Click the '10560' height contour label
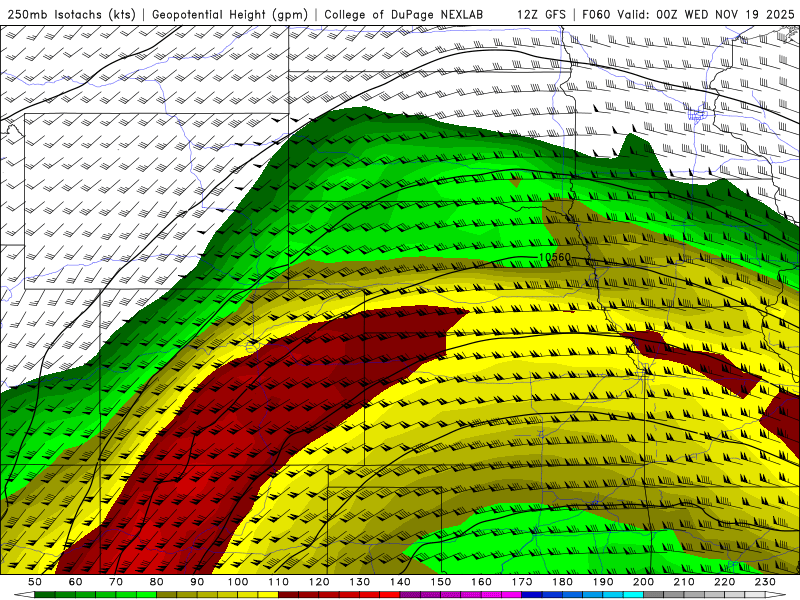The image size is (800, 600). coord(555,257)
